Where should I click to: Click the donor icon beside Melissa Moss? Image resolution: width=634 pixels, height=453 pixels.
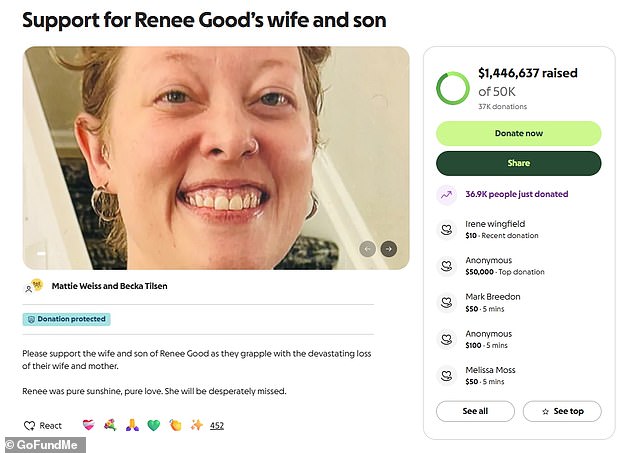click(x=447, y=375)
